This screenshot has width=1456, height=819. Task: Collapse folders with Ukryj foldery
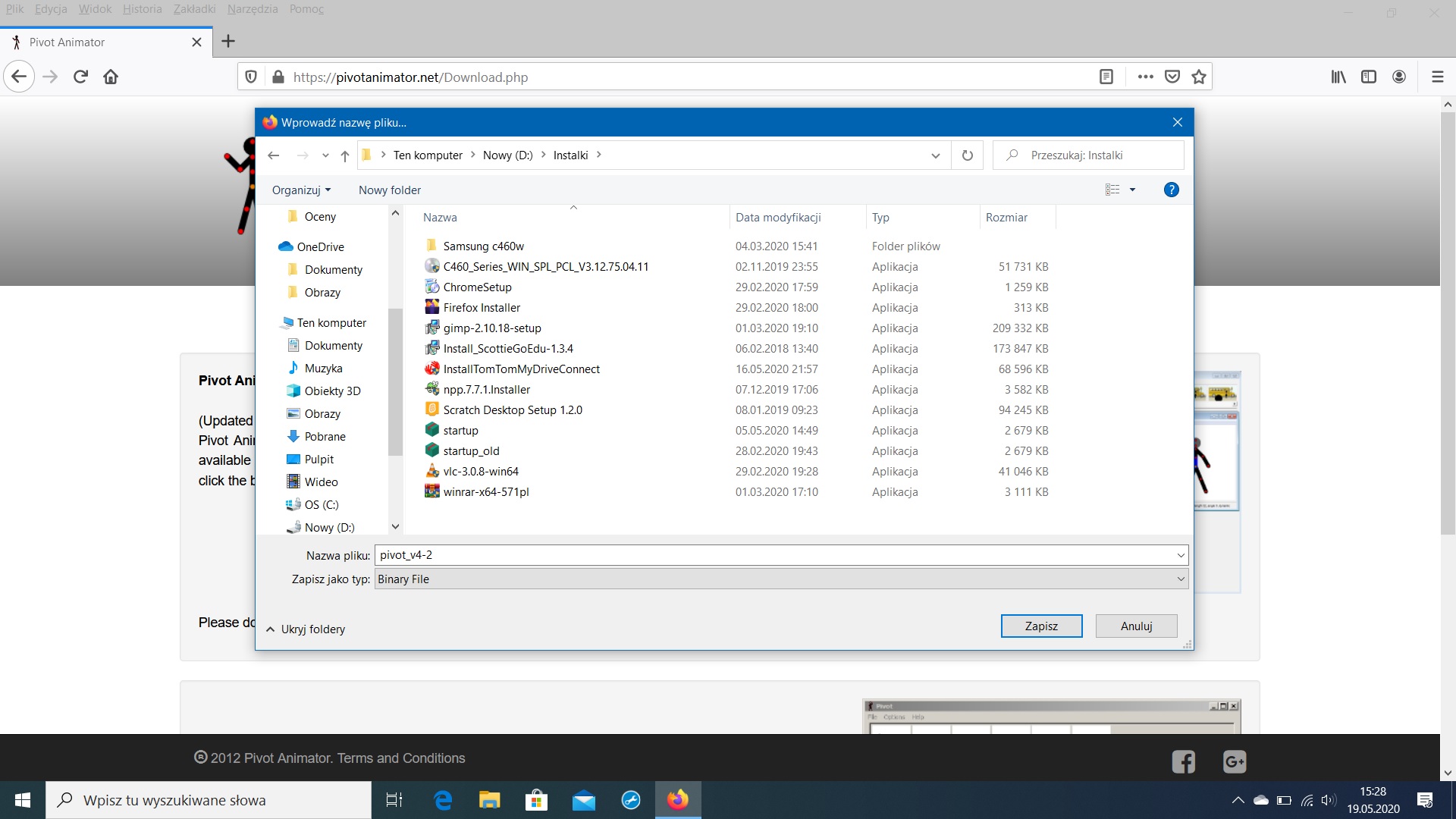306,629
